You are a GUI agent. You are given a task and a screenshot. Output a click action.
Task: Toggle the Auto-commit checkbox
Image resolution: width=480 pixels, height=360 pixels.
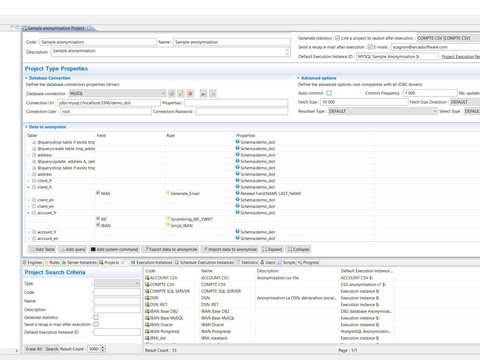pyautogui.click(x=329, y=93)
